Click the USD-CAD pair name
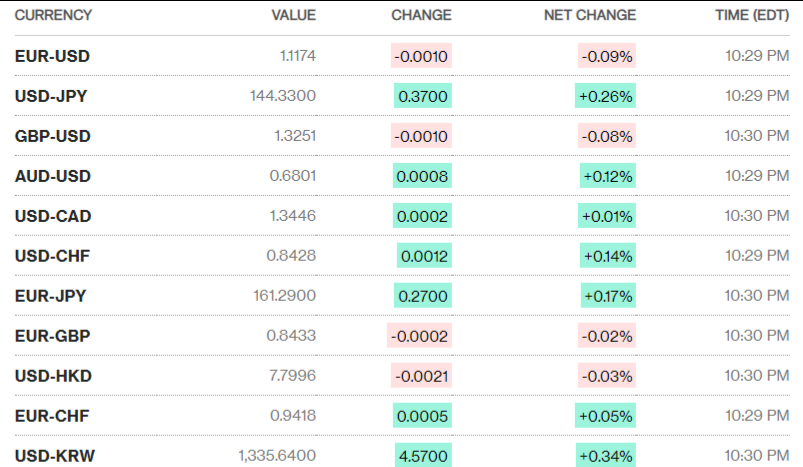 (x=53, y=216)
